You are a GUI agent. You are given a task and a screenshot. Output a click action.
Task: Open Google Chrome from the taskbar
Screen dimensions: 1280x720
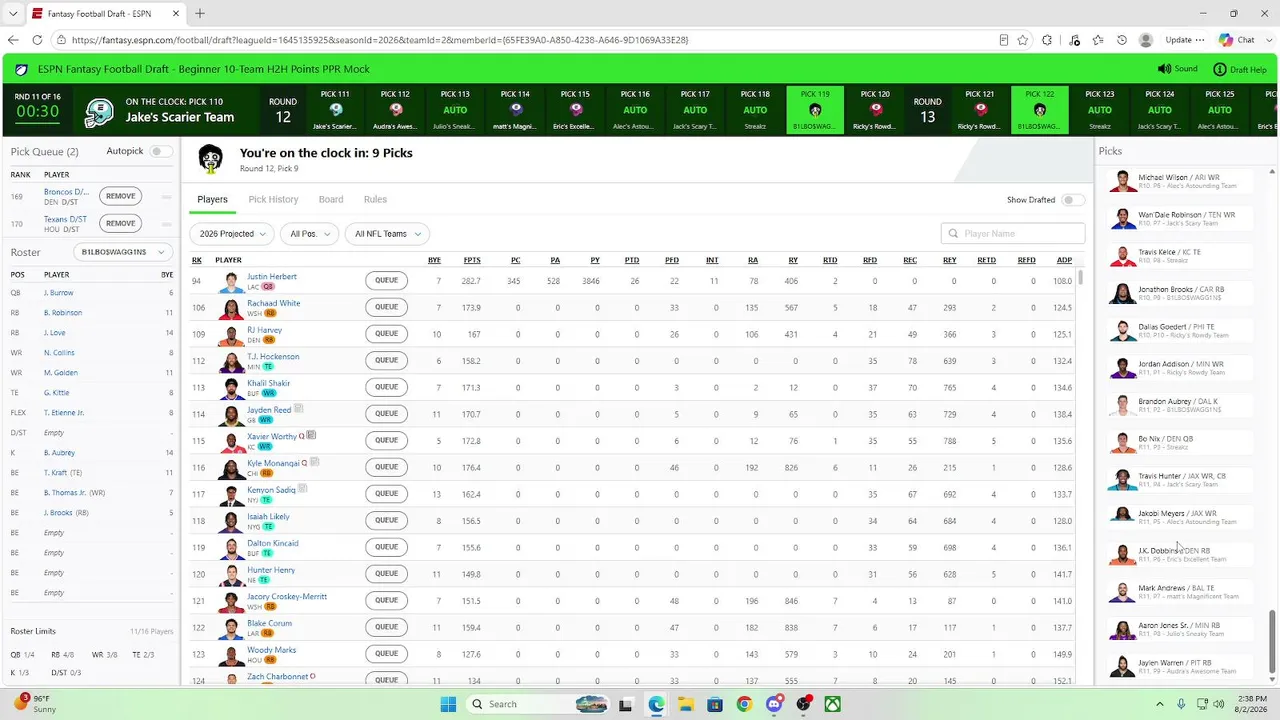(744, 704)
